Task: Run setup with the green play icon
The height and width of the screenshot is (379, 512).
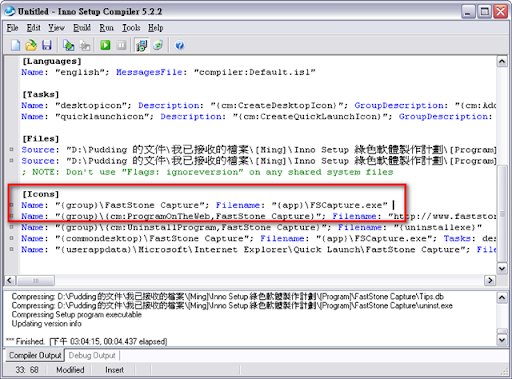Action: point(105,45)
